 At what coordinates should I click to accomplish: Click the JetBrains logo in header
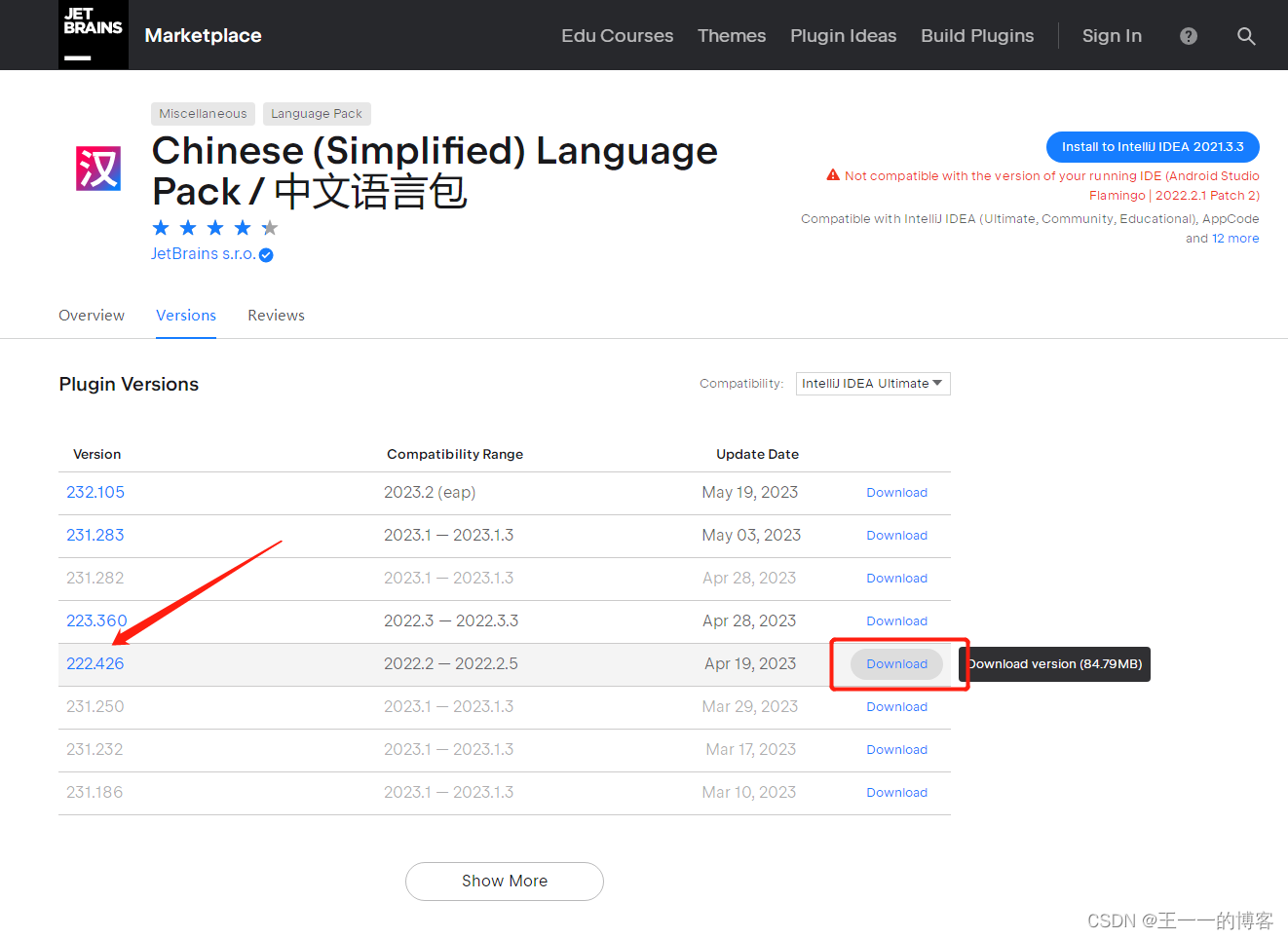94,35
